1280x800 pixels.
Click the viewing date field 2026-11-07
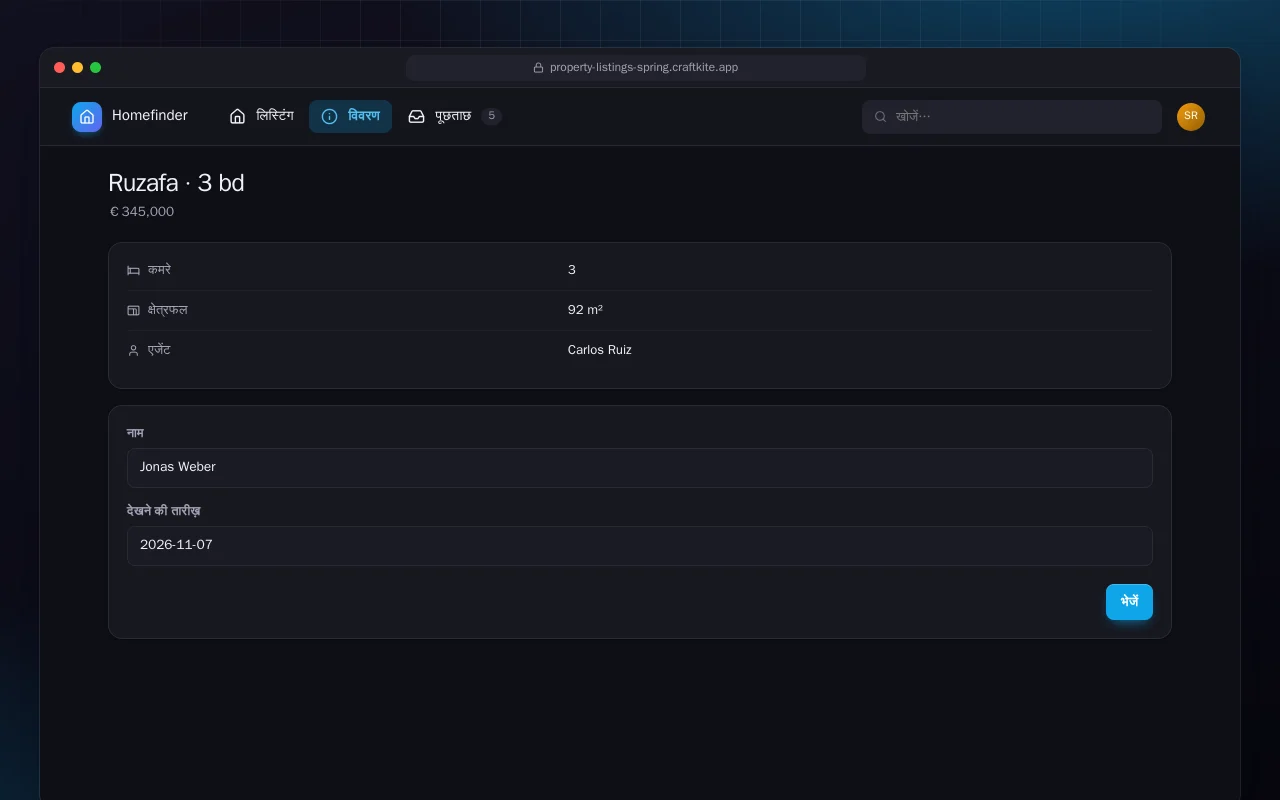[x=640, y=546]
